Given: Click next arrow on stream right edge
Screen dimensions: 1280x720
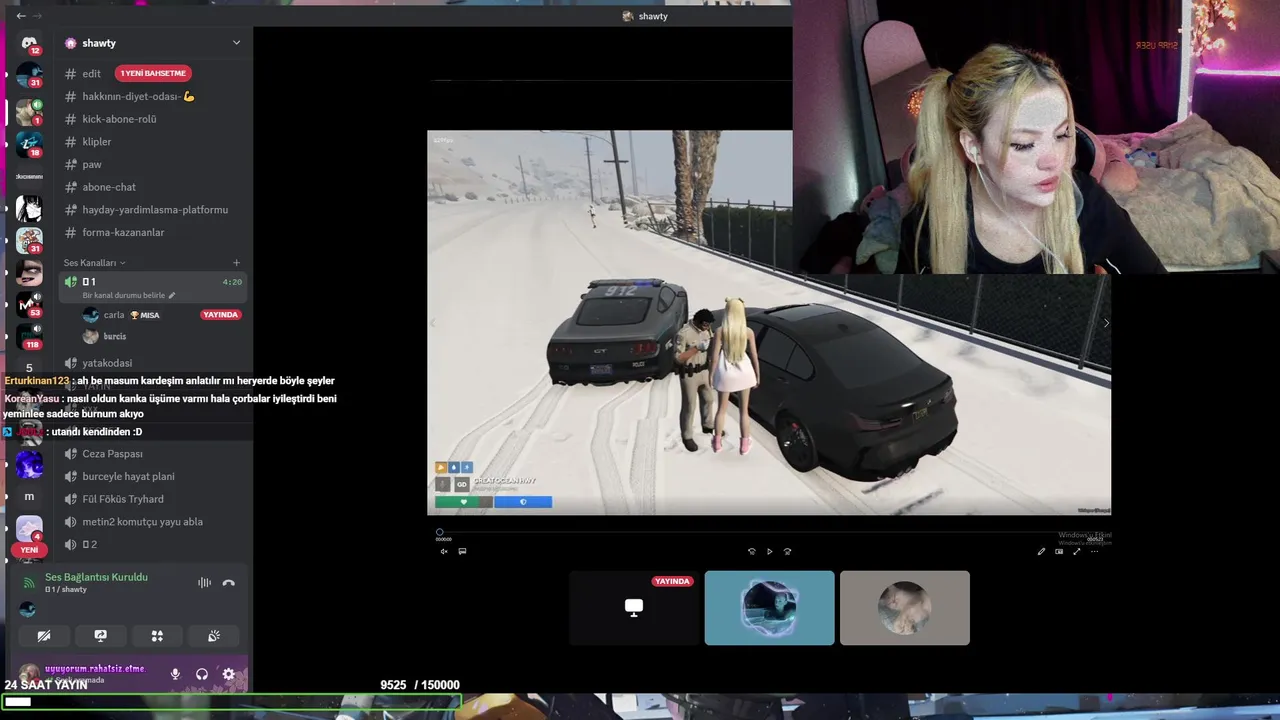Looking at the screenshot, I should 1105,323.
